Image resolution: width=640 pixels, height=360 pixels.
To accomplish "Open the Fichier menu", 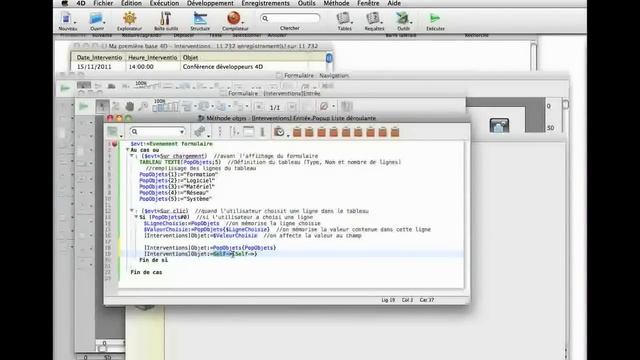I will click(103, 3).
